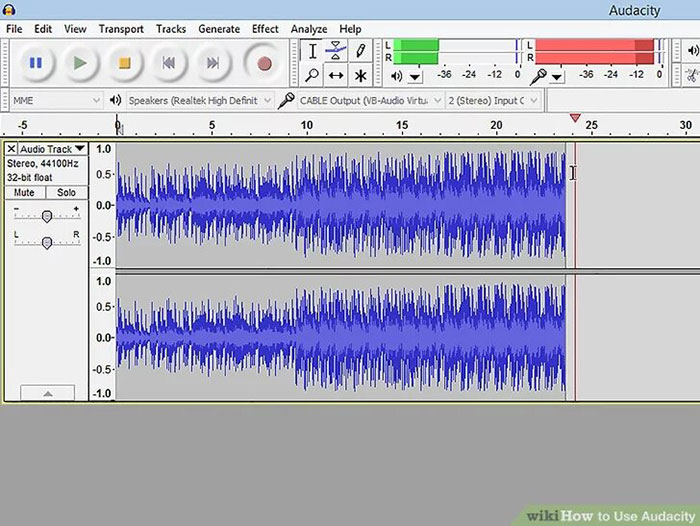Solo the Audio Track
The height and width of the screenshot is (526, 700).
tap(66, 192)
